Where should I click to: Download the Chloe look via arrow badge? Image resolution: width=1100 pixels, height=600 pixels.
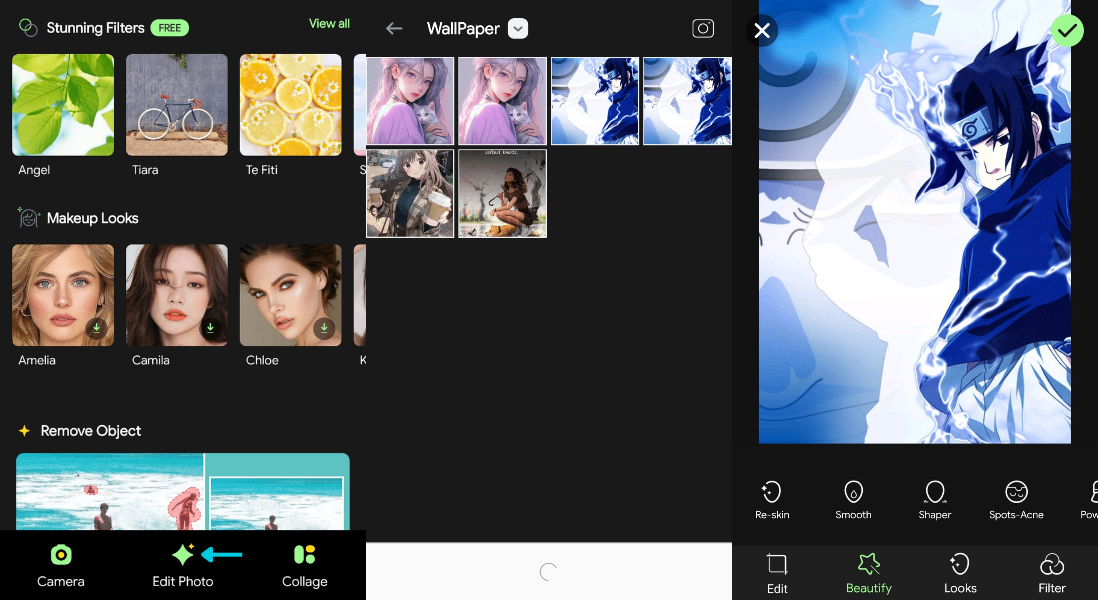(x=323, y=328)
